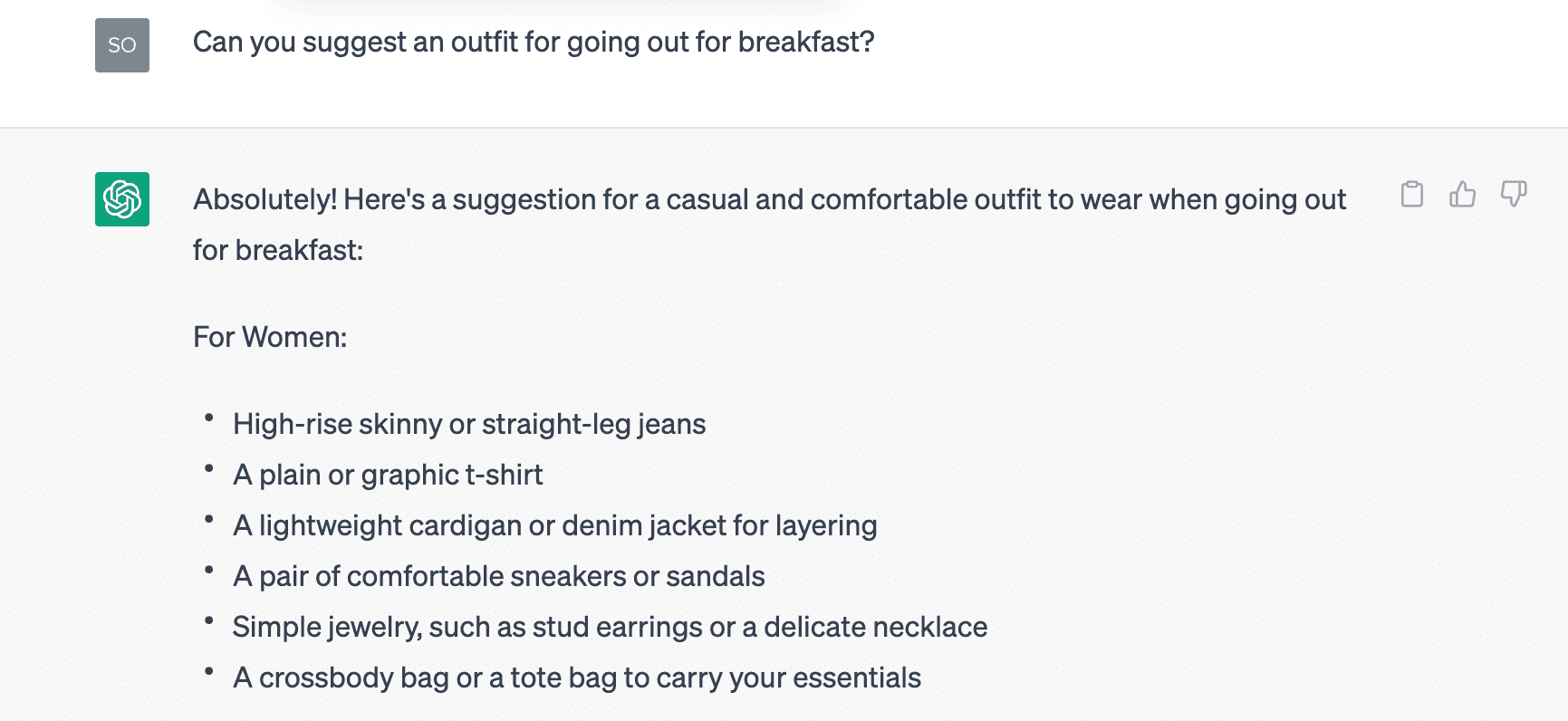
Task: Click the lightweight cardigan or denim jacket item
Action: click(x=554, y=525)
